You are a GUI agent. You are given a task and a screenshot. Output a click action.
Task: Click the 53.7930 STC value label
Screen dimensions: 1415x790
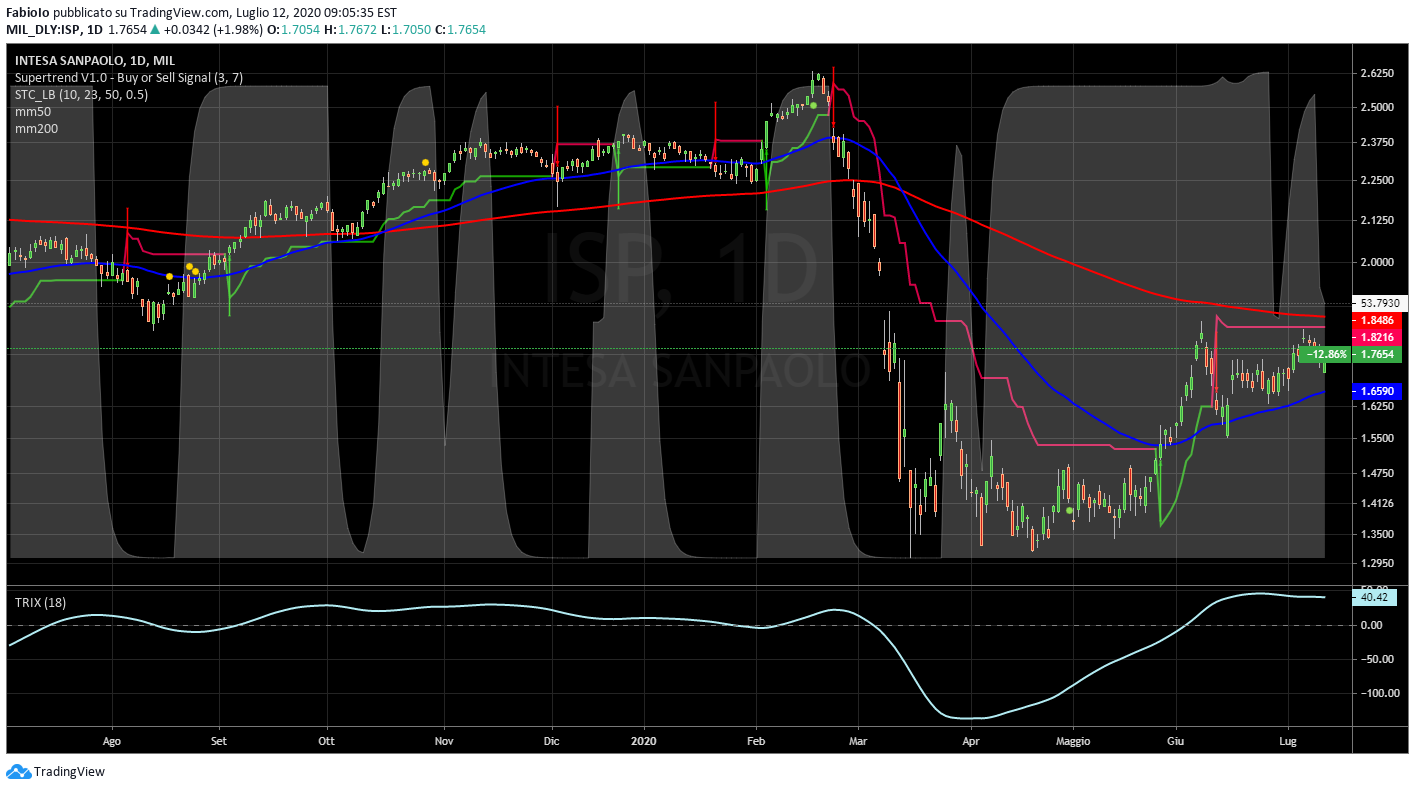pos(1379,302)
